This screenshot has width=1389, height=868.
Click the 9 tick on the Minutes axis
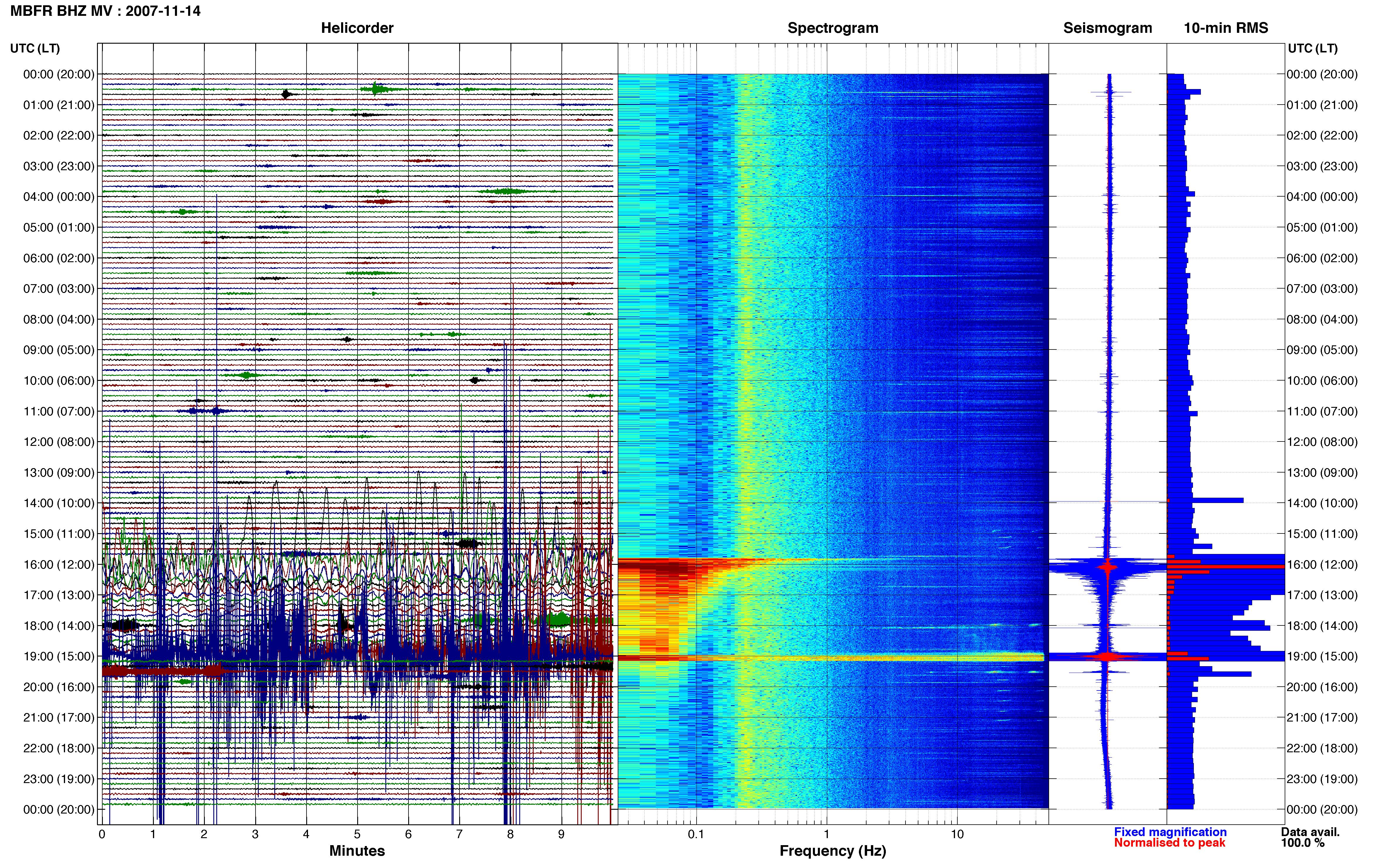(x=561, y=835)
